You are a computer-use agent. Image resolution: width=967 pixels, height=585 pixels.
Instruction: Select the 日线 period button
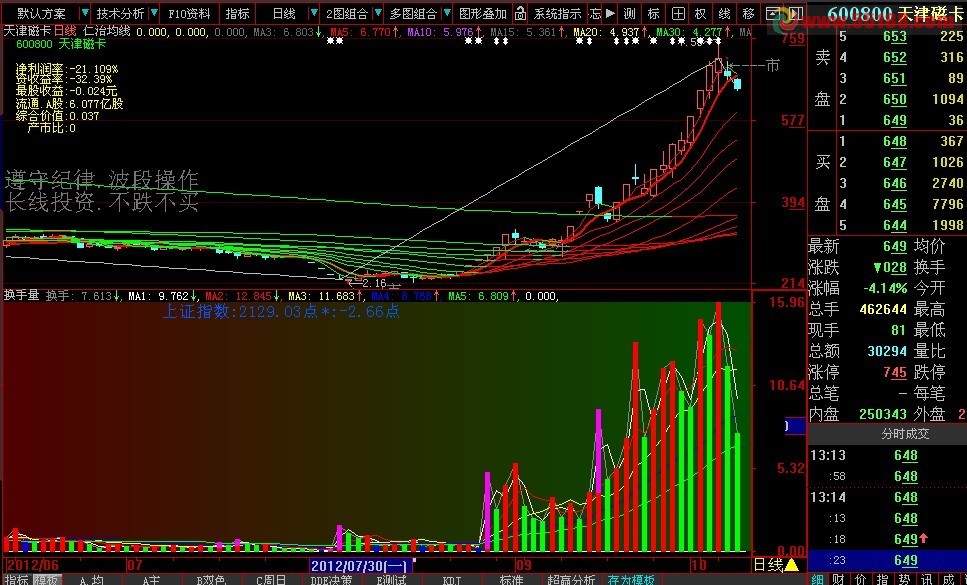point(284,13)
